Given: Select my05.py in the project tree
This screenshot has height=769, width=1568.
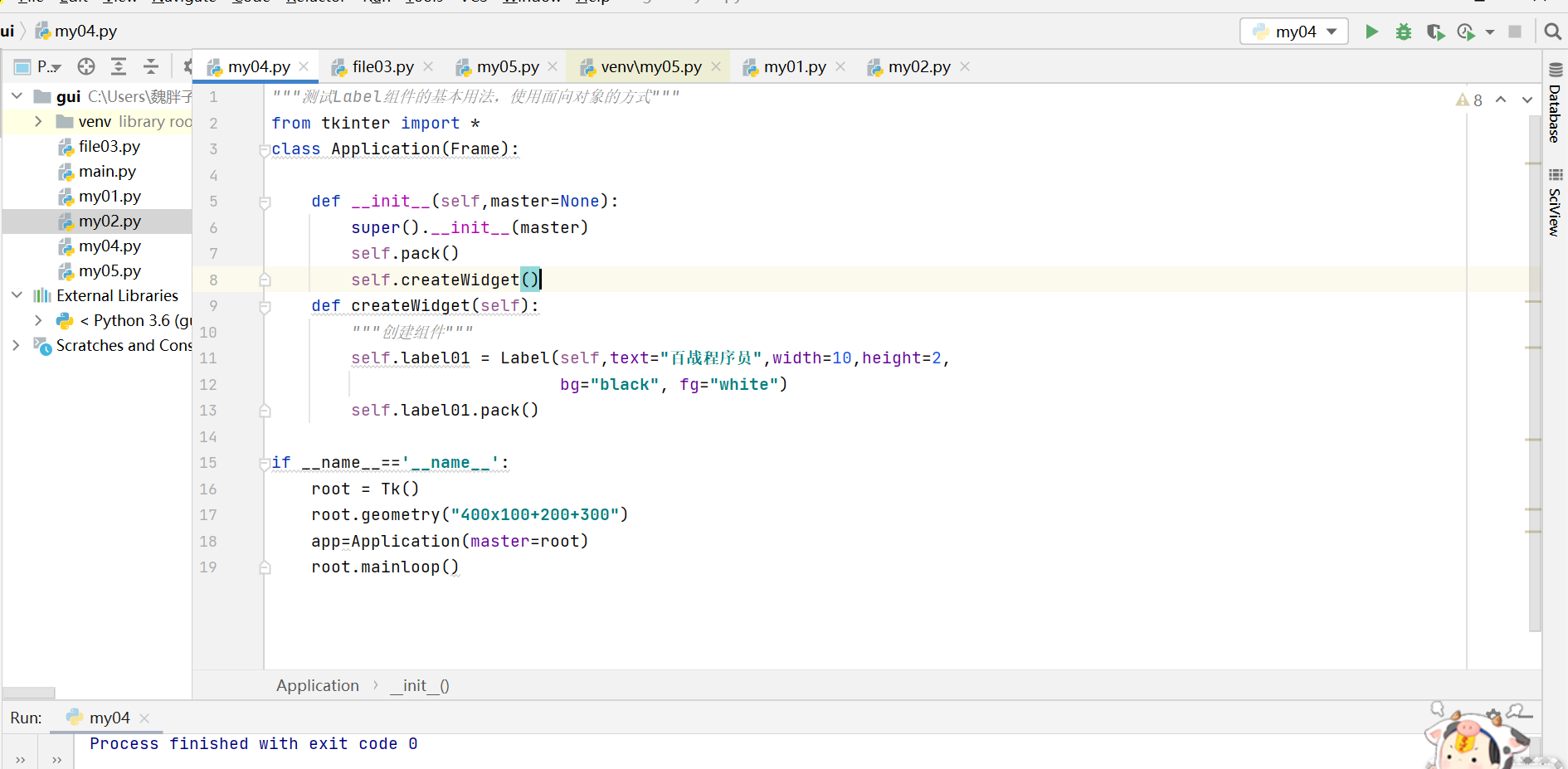Looking at the screenshot, I should tap(98, 270).
